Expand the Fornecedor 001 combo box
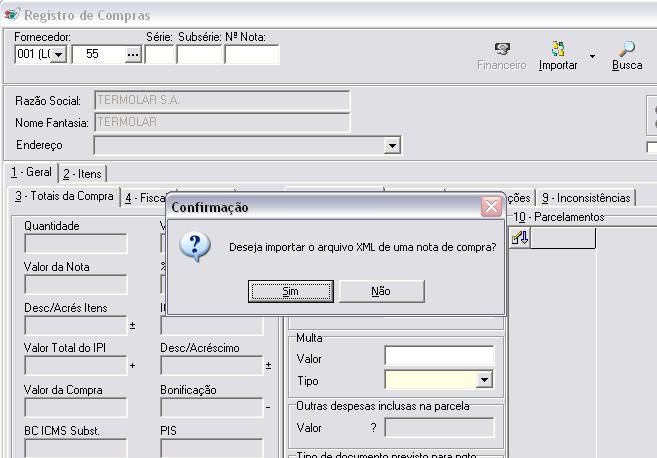The width and height of the screenshot is (657, 458). (59, 54)
